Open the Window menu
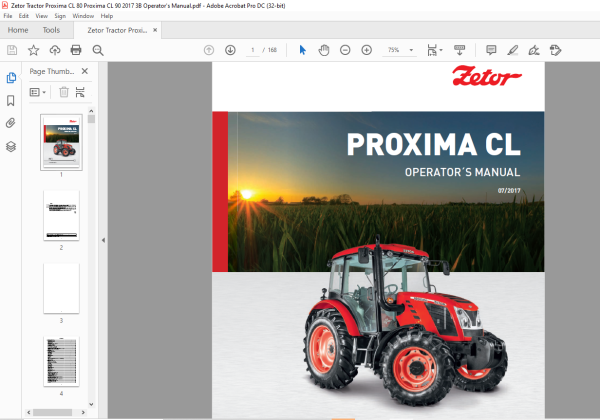The image size is (600, 420). click(x=83, y=16)
